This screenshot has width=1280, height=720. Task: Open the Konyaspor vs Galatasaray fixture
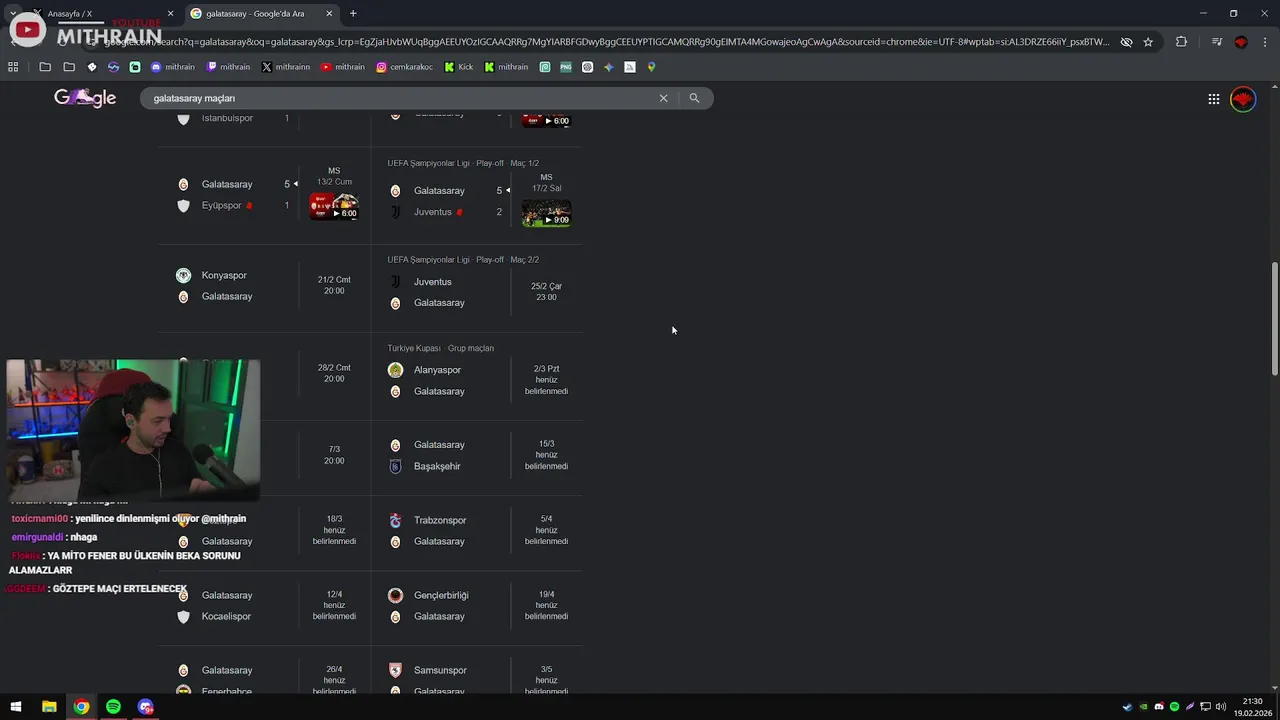click(x=265, y=286)
